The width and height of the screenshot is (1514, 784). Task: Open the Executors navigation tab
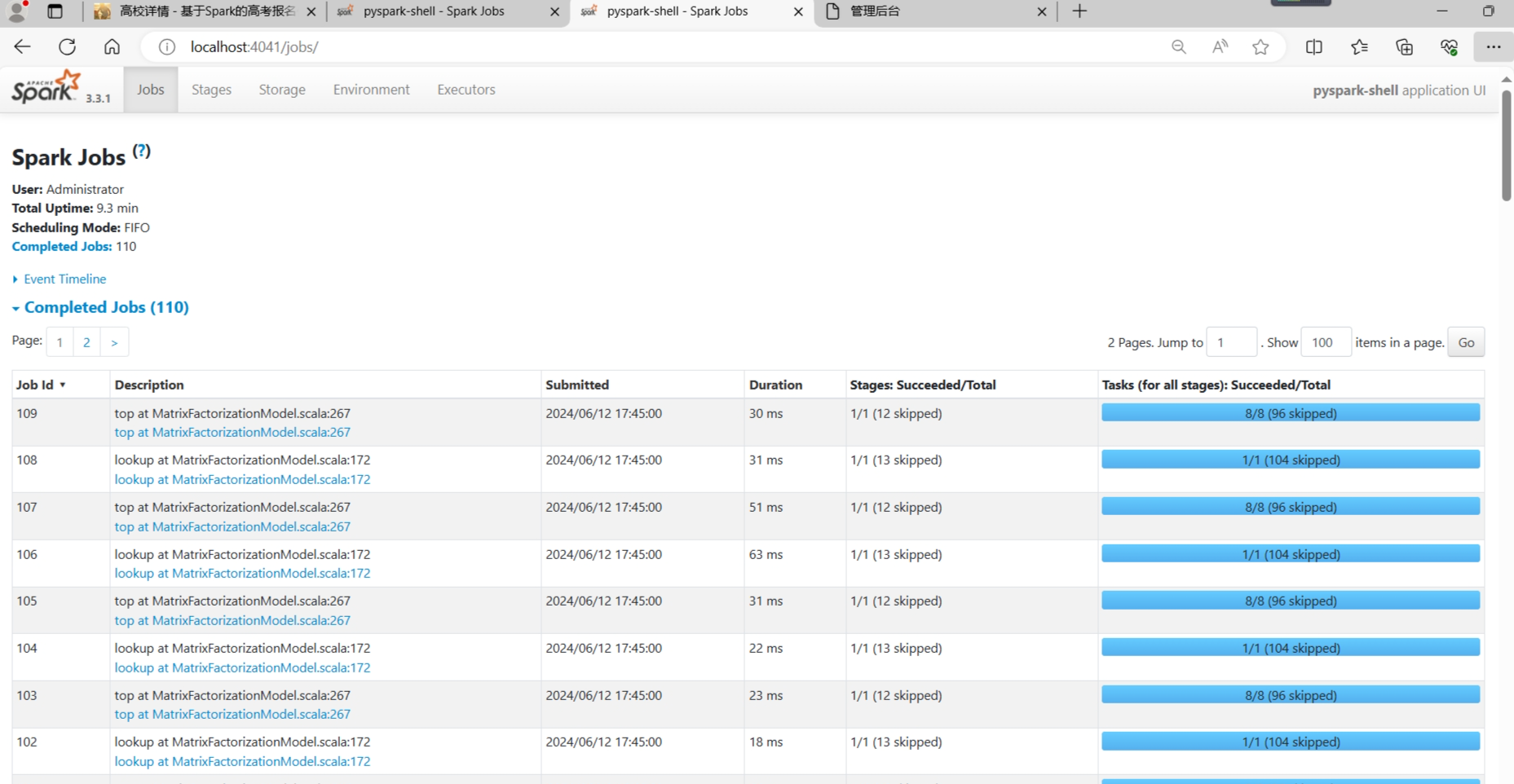pos(466,90)
